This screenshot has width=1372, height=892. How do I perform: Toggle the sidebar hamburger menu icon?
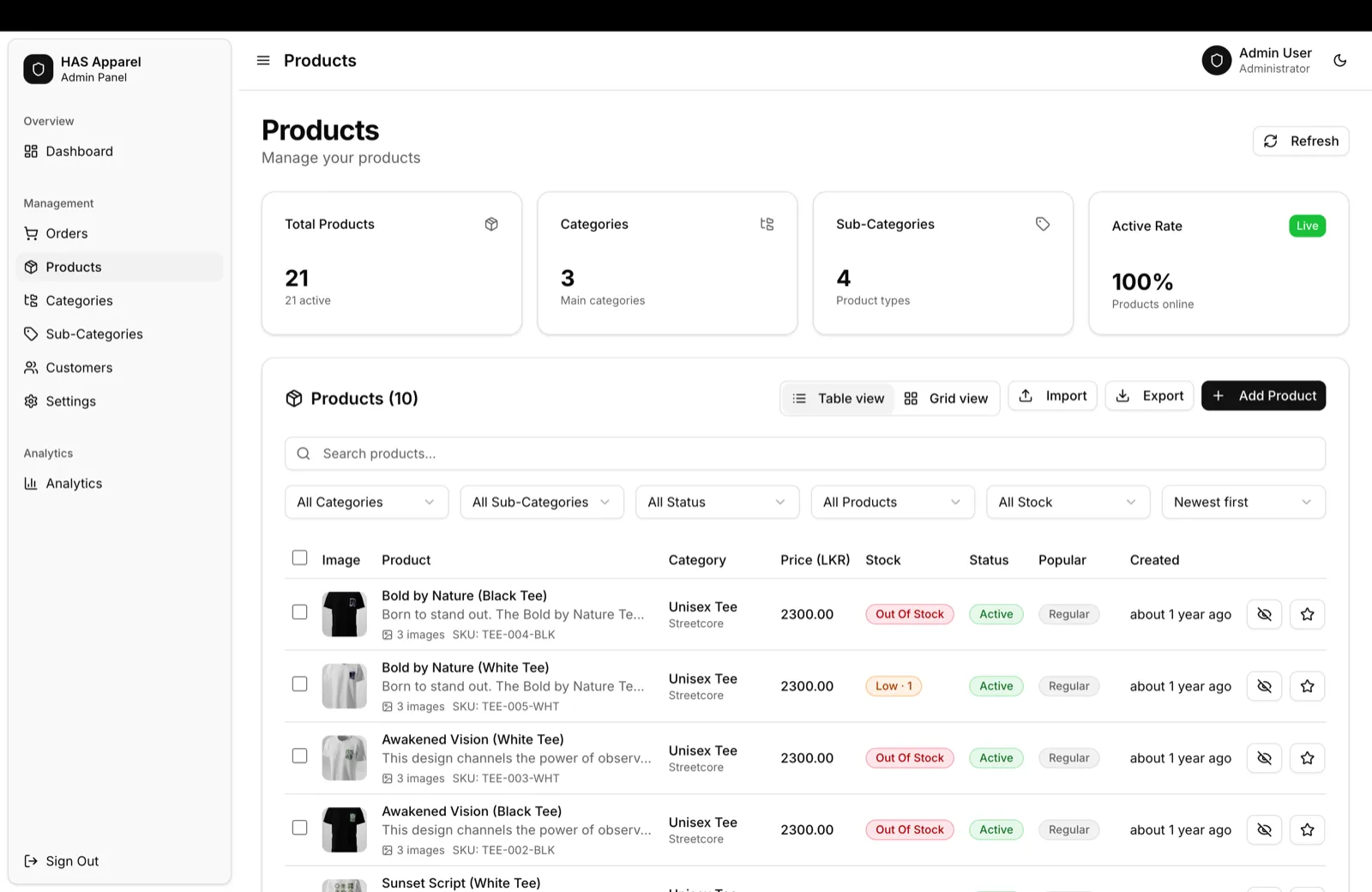263,61
